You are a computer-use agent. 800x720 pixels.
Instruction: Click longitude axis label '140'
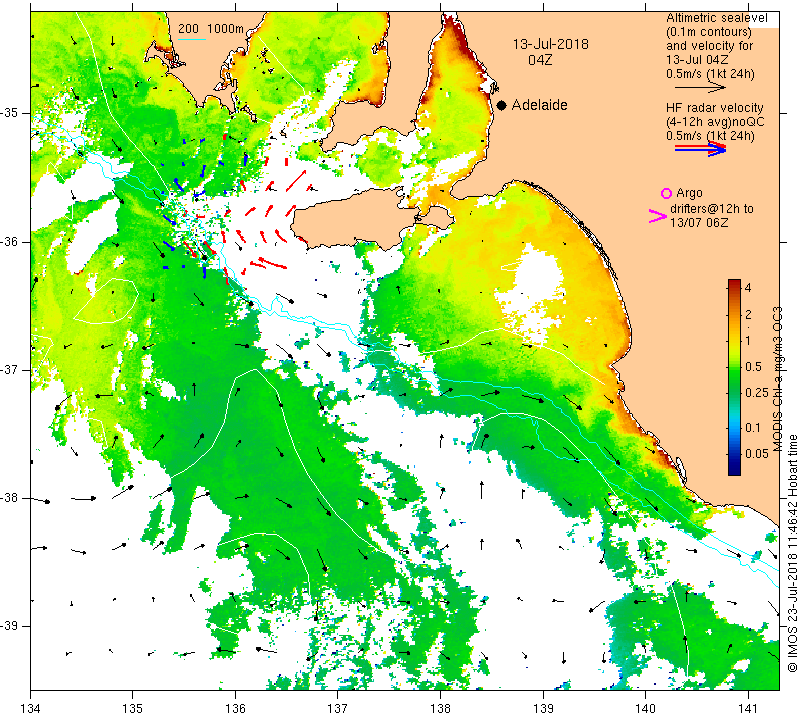coord(645,709)
